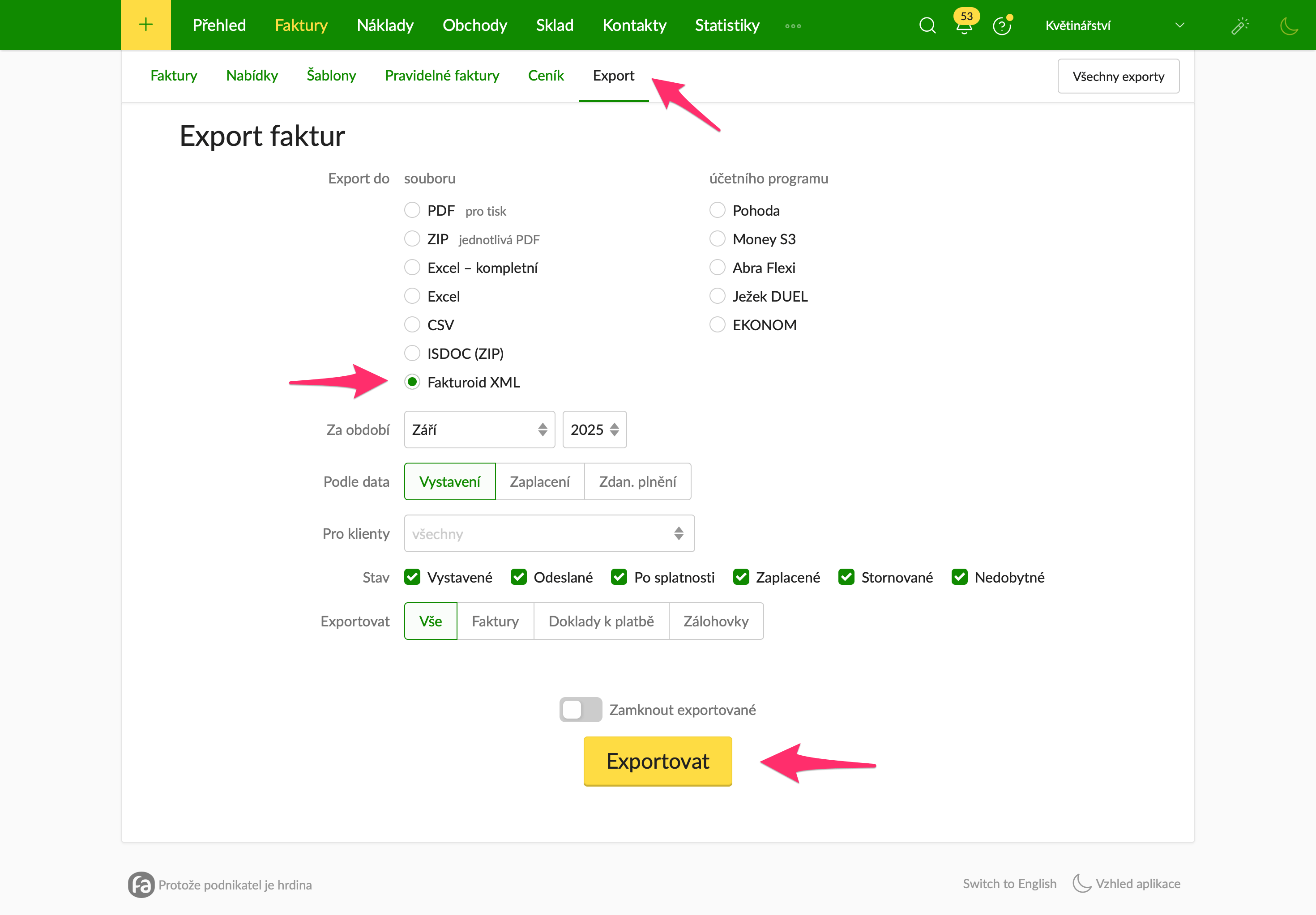The width and height of the screenshot is (1316, 915).
Task: Open the year dropdown showing 2025
Action: pos(594,430)
